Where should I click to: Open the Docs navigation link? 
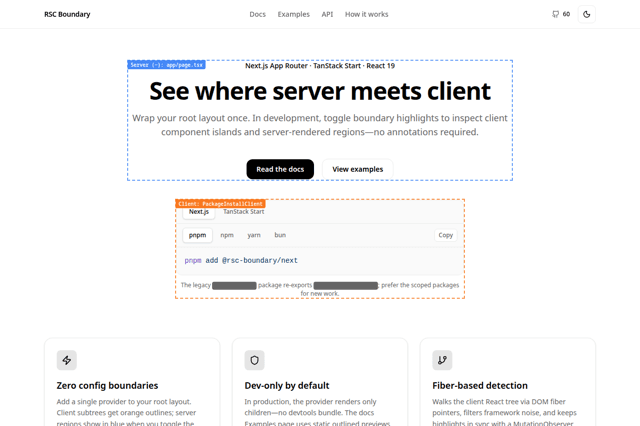pyautogui.click(x=258, y=14)
